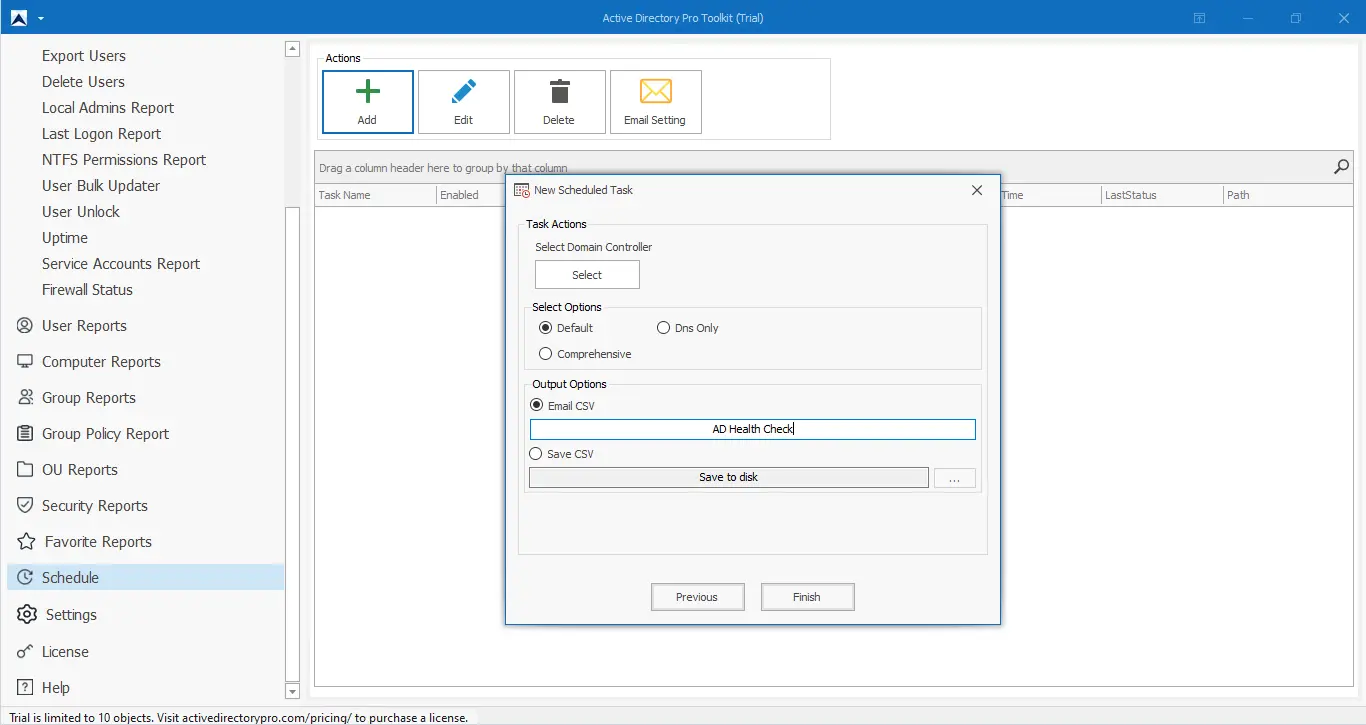
Task: Choose the Save CSV output option
Action: point(536,454)
